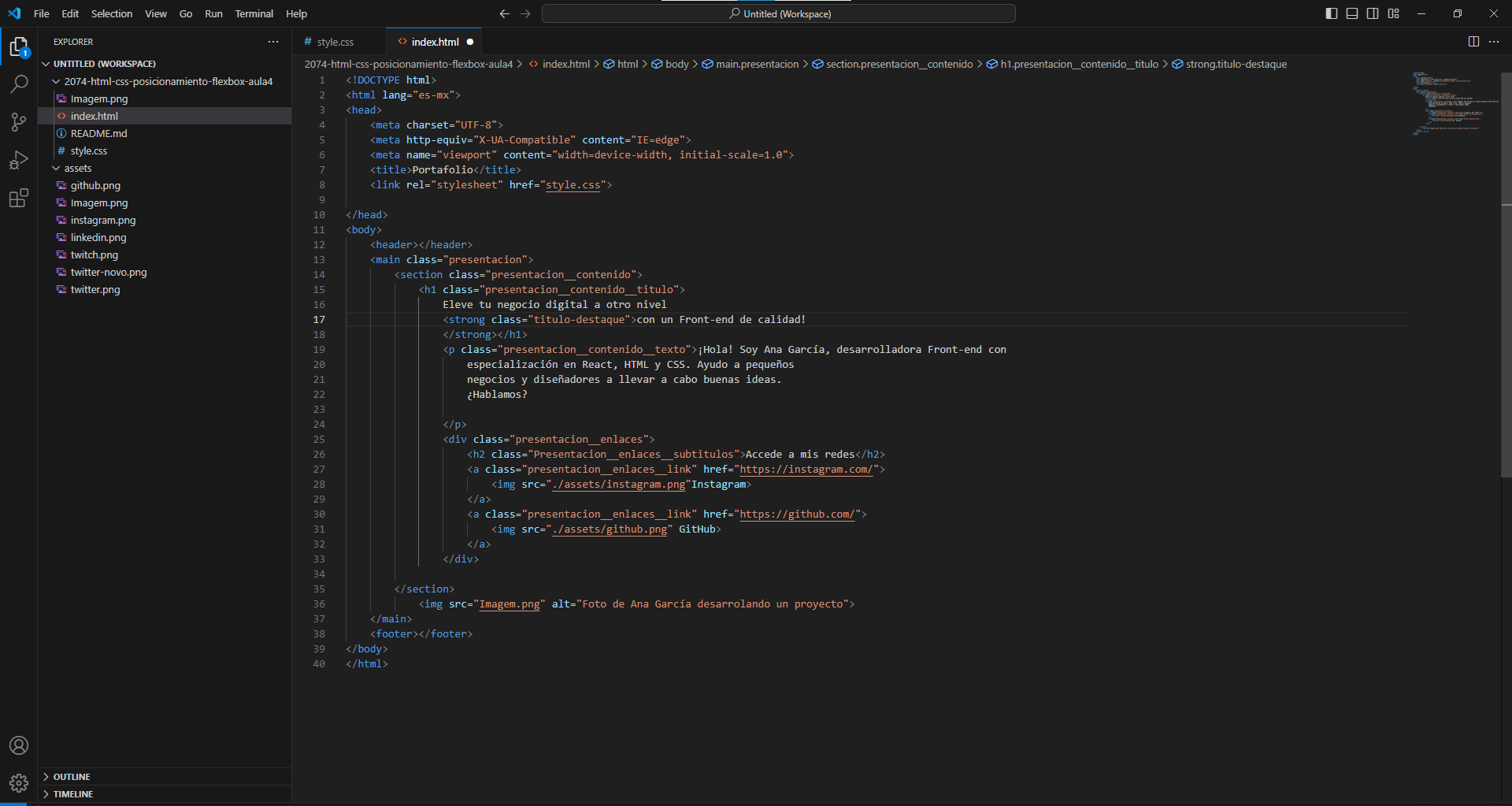Follow the ./assets/github.png path link
The image size is (1512, 806).
(x=610, y=529)
